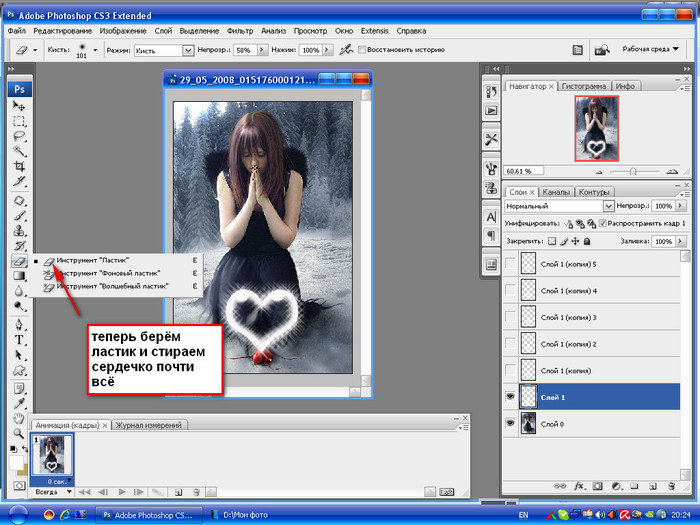Screen dimensions: 700x525
Task: Click the lock all padlock icon
Action: [587, 241]
